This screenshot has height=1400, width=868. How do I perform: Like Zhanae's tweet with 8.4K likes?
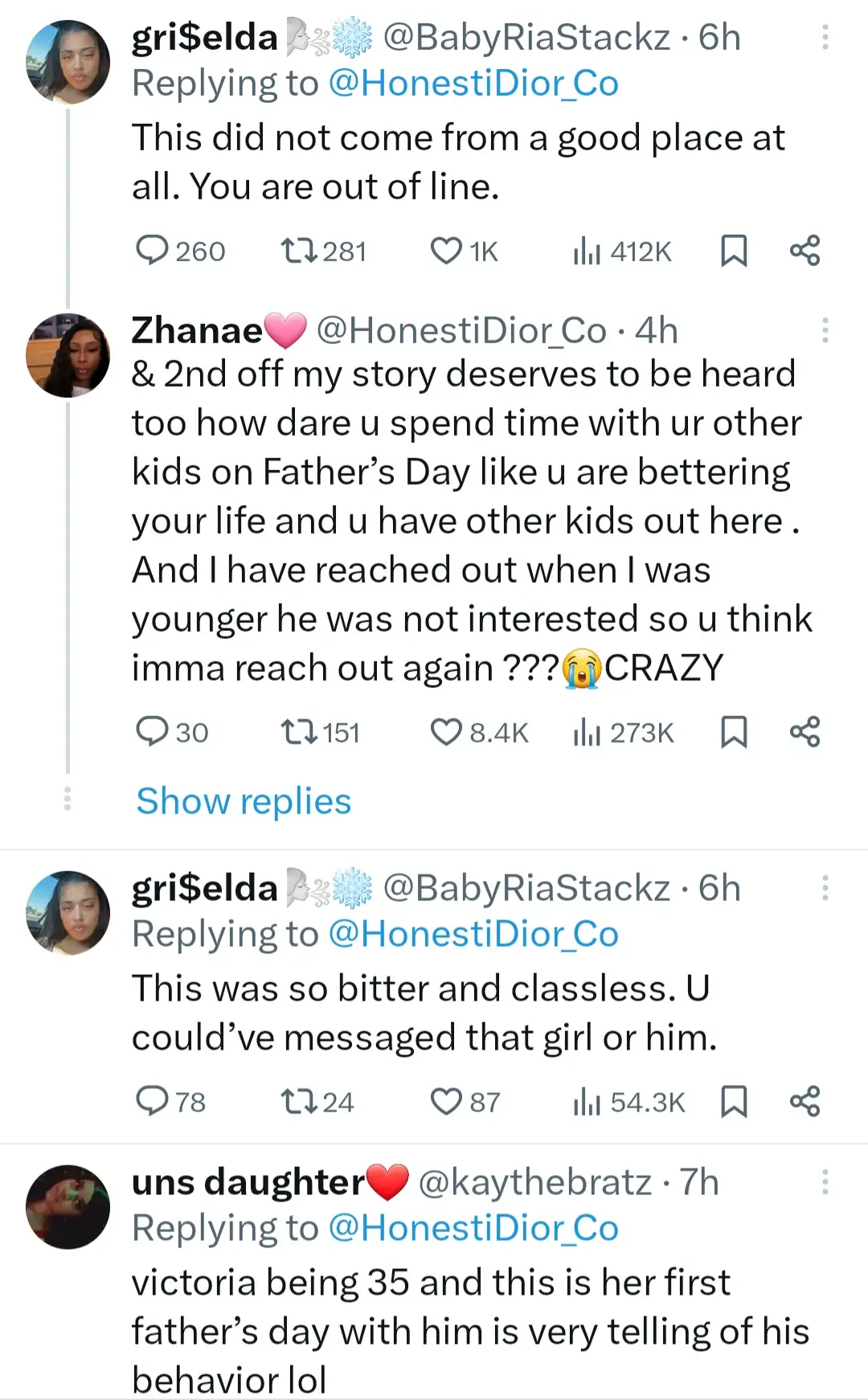click(x=446, y=732)
